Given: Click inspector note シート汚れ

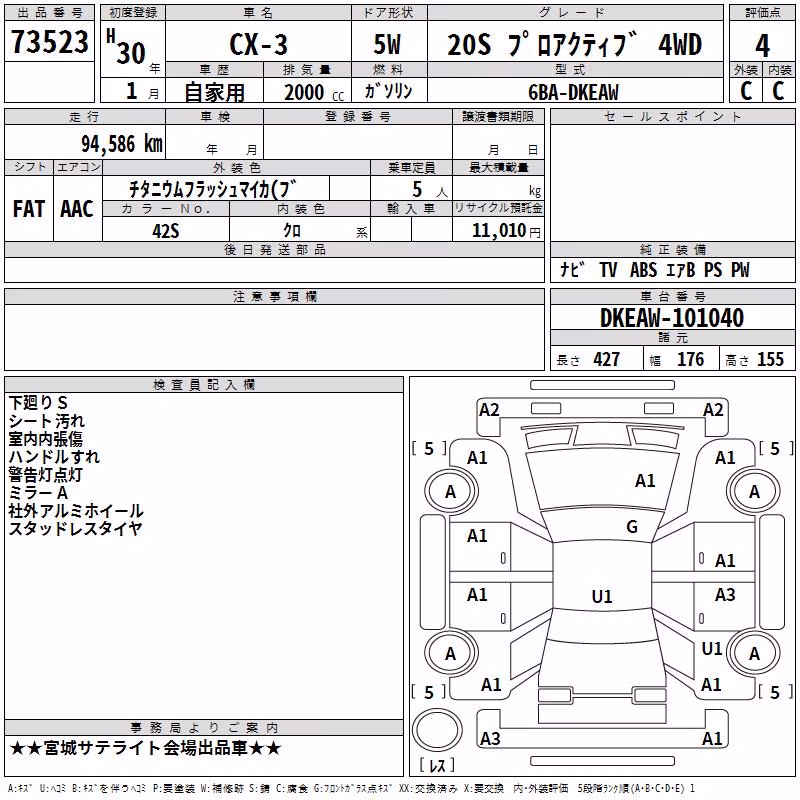Looking at the screenshot, I should (x=46, y=421).
